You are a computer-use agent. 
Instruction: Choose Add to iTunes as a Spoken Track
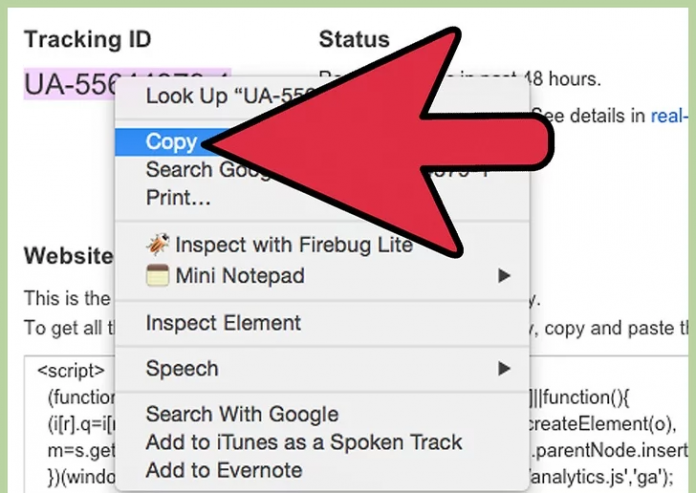pos(304,442)
